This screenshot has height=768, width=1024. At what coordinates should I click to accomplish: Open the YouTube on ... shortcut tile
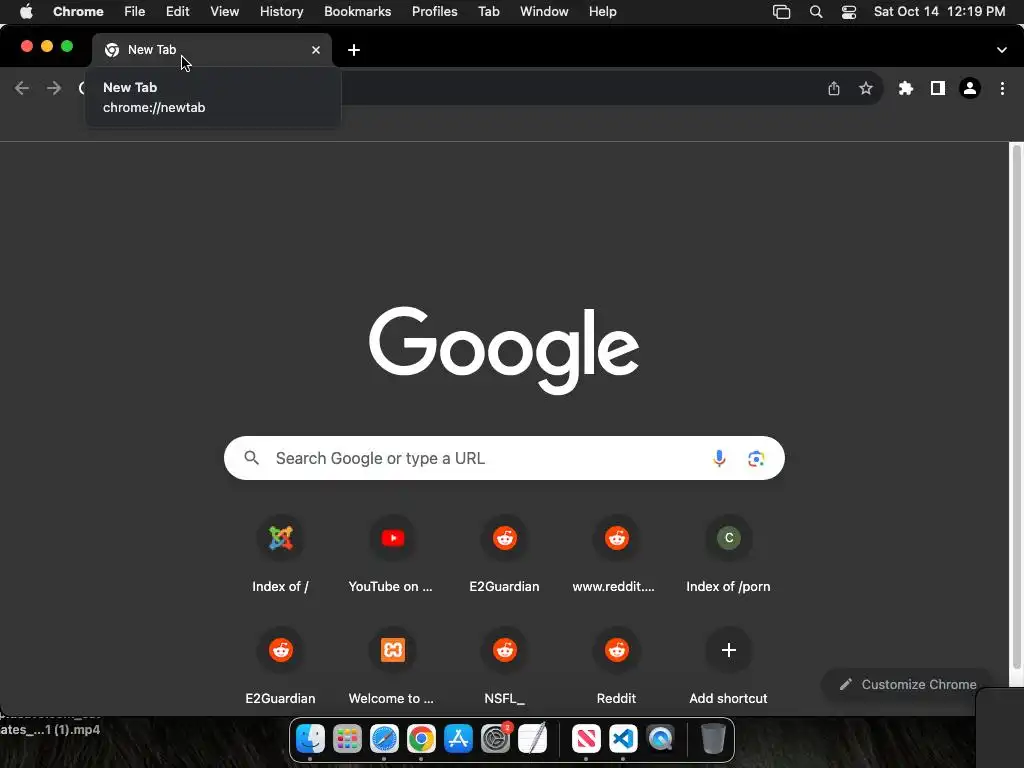pyautogui.click(x=392, y=555)
